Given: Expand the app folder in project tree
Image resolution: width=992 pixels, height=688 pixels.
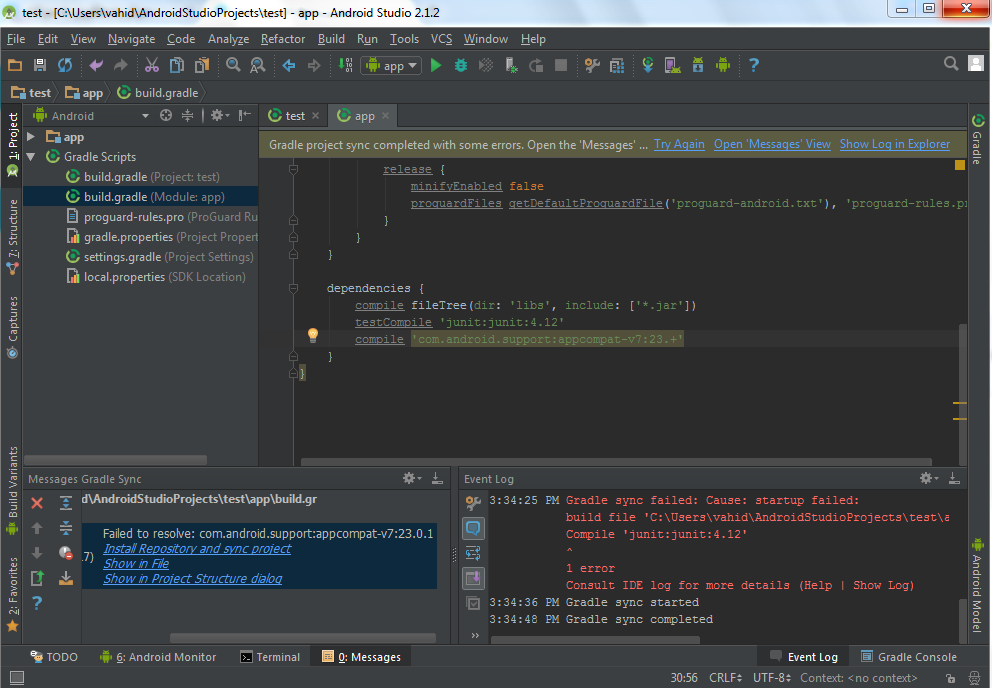Looking at the screenshot, I should tap(31, 137).
